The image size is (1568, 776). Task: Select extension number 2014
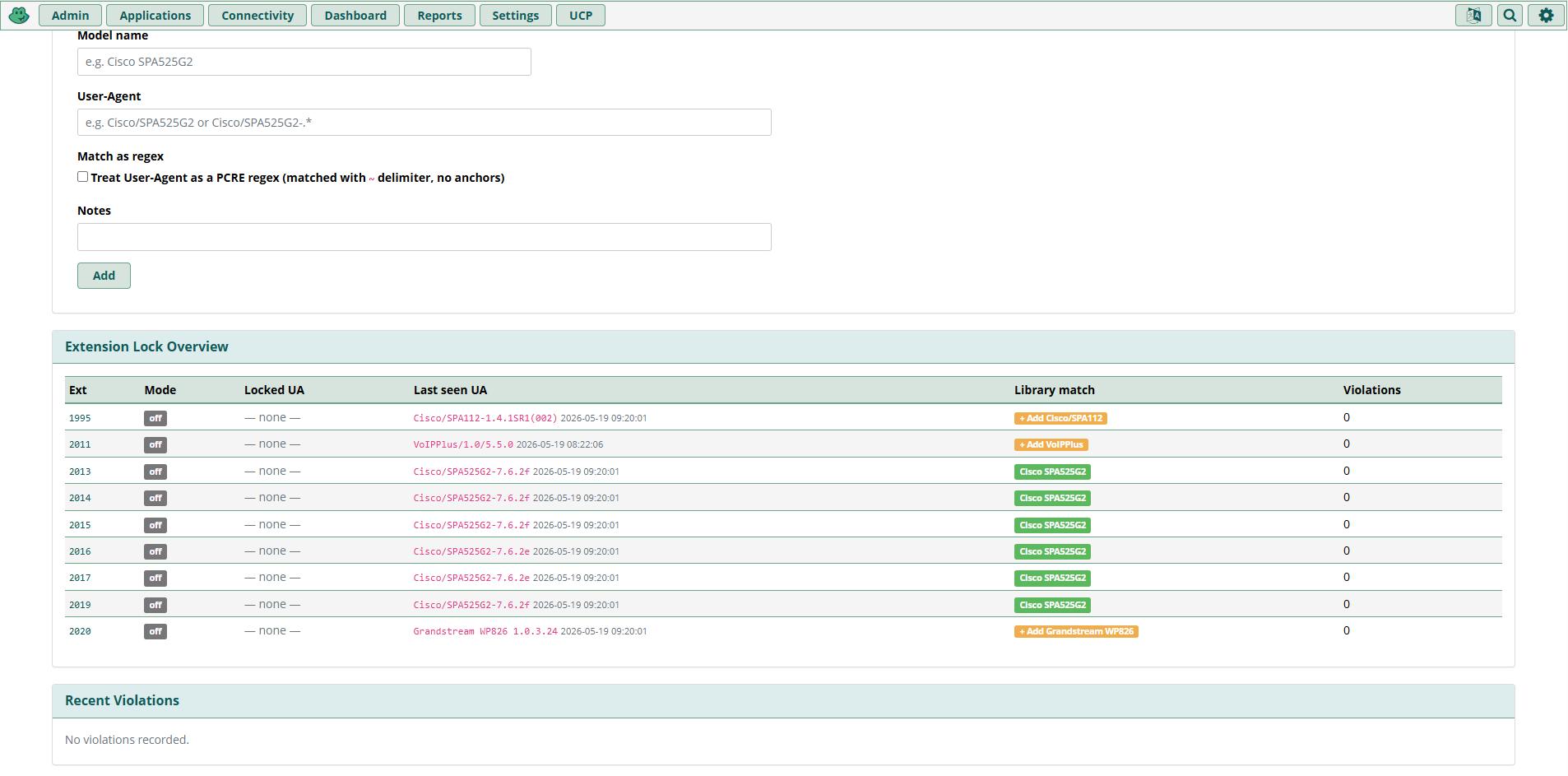80,498
